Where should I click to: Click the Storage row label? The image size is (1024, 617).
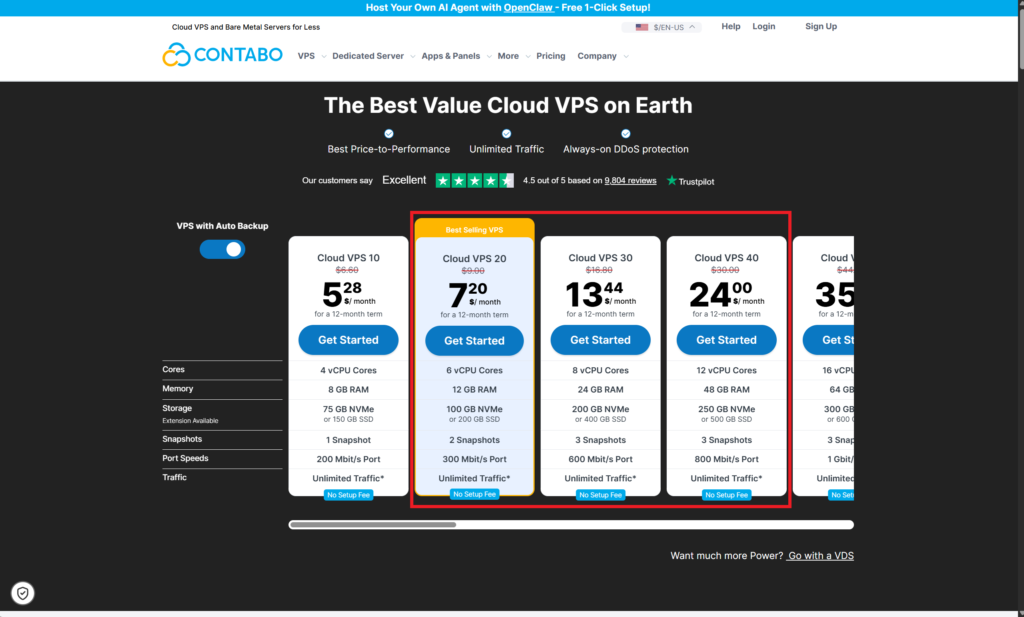click(177, 408)
